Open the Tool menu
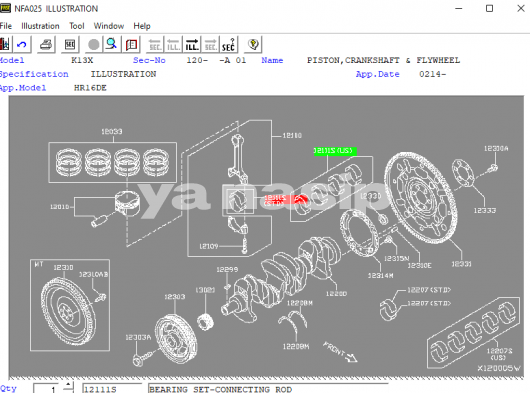The height and width of the screenshot is (393, 530). (x=77, y=26)
